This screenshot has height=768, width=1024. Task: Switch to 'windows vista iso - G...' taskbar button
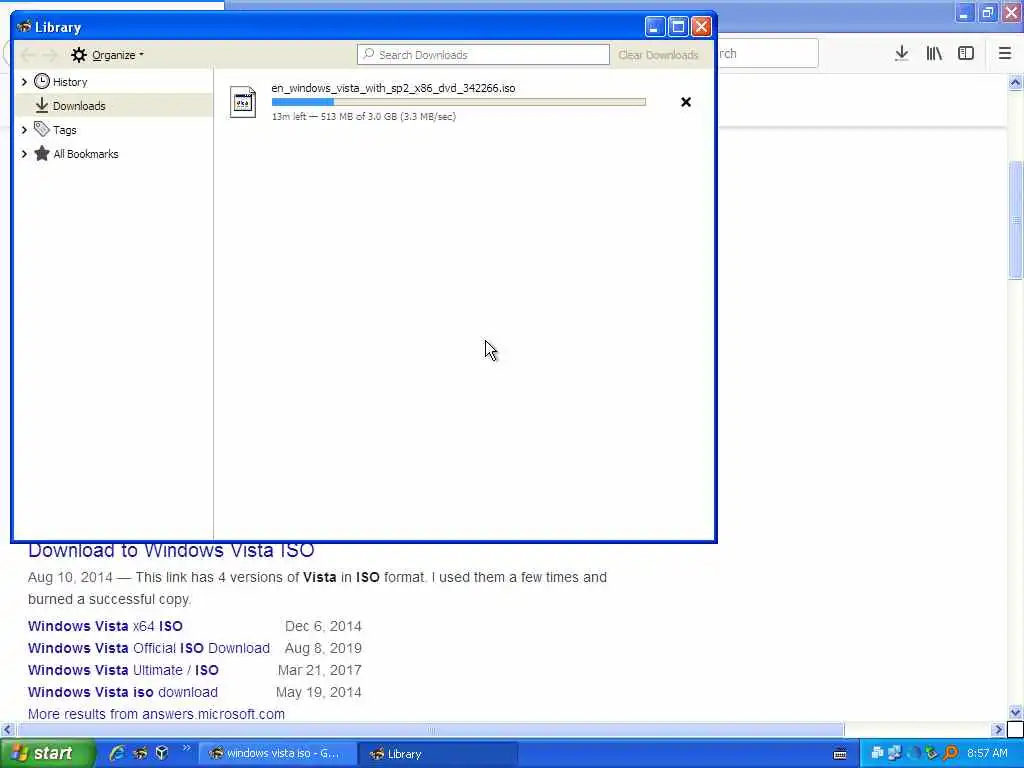(x=278, y=754)
